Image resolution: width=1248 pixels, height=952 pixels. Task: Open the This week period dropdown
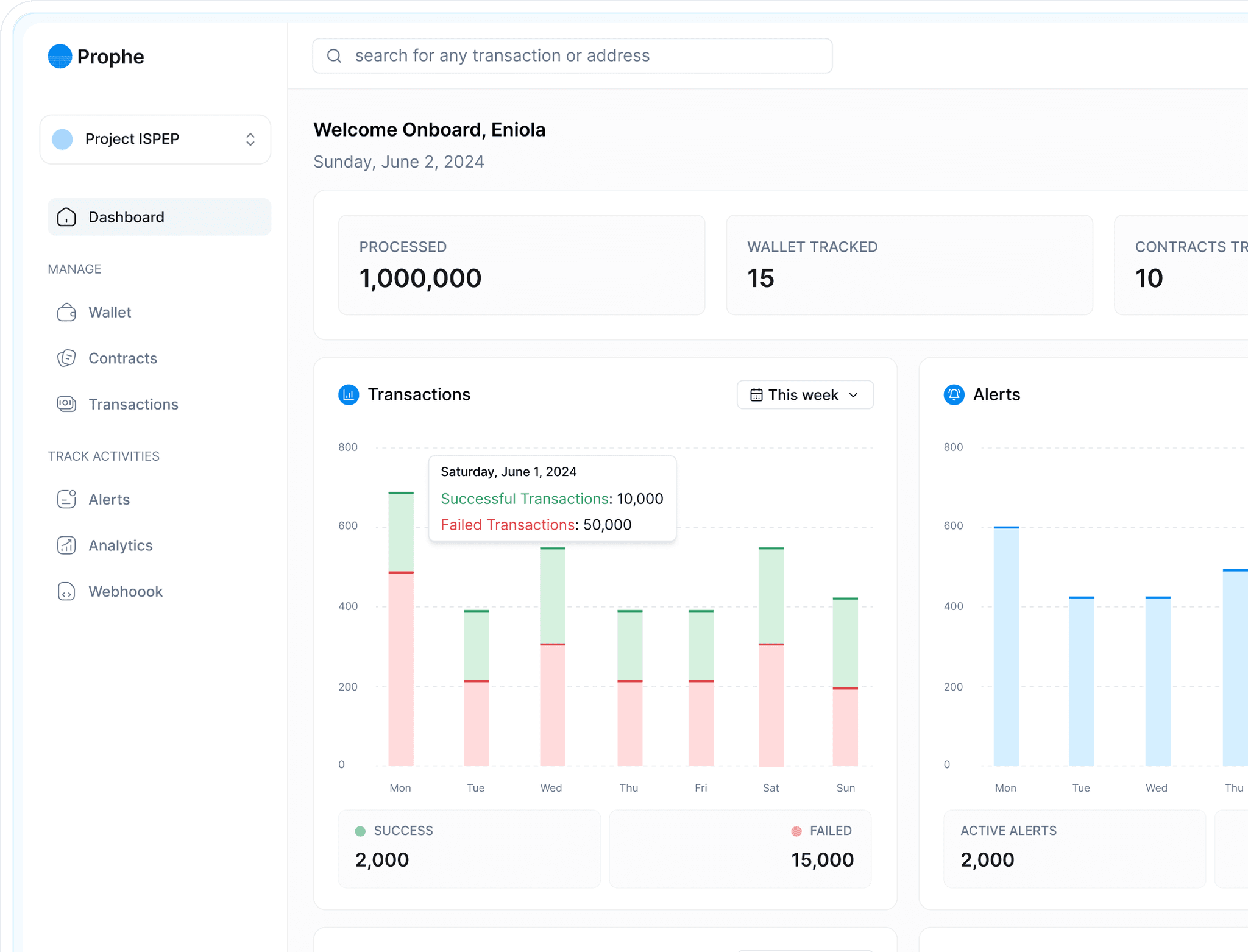pyautogui.click(x=805, y=395)
